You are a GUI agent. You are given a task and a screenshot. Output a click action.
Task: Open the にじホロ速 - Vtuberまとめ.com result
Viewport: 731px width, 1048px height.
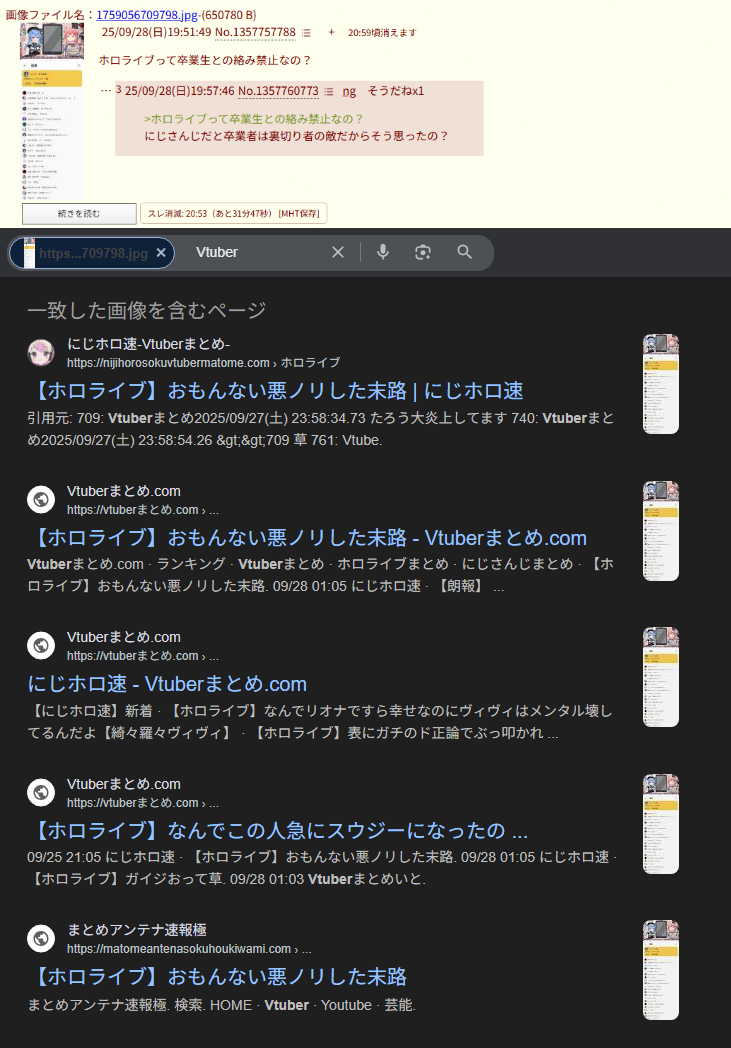pos(168,684)
